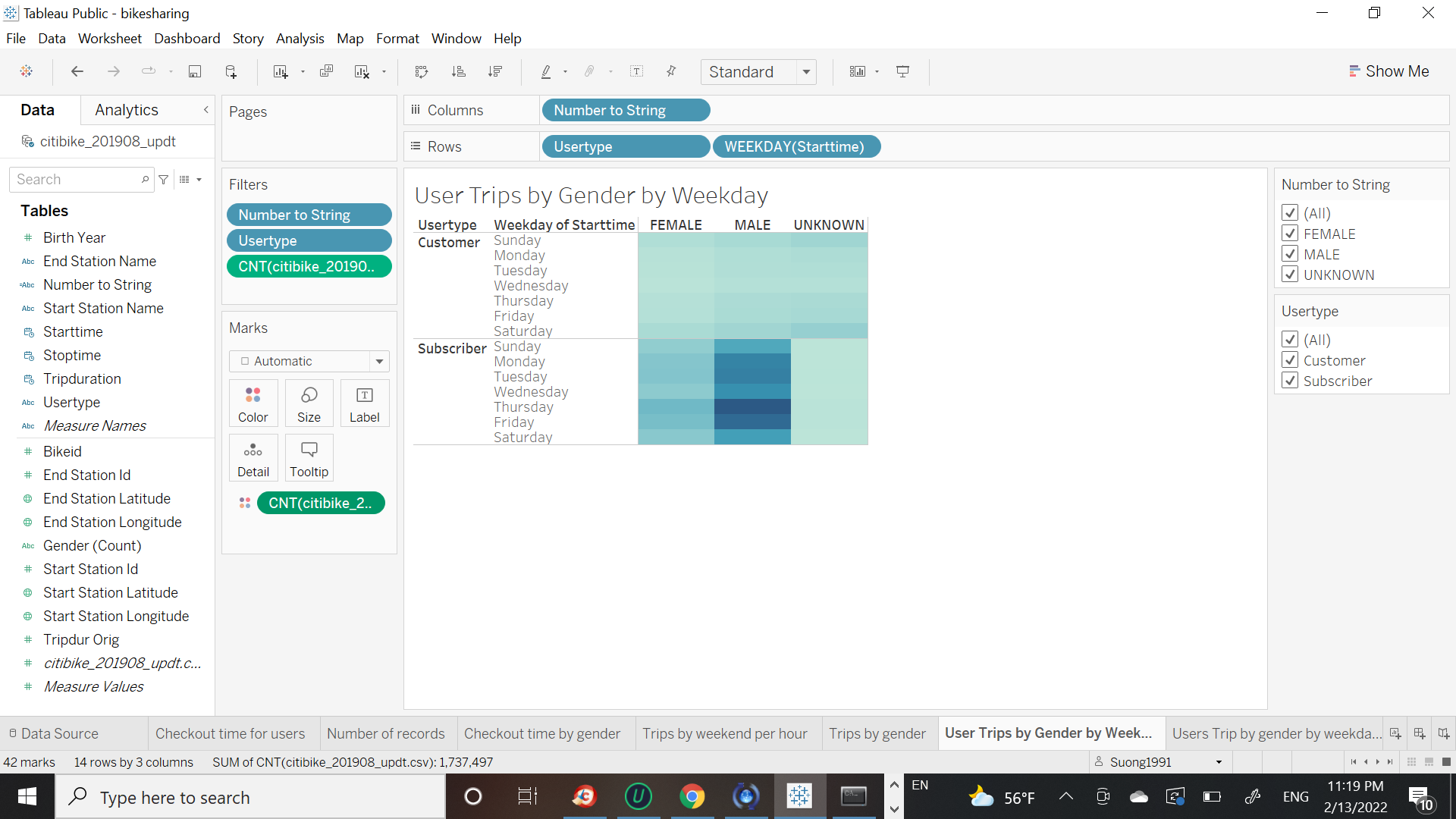
Task: Collapse the Data pane side arrow
Action: pyautogui.click(x=206, y=110)
